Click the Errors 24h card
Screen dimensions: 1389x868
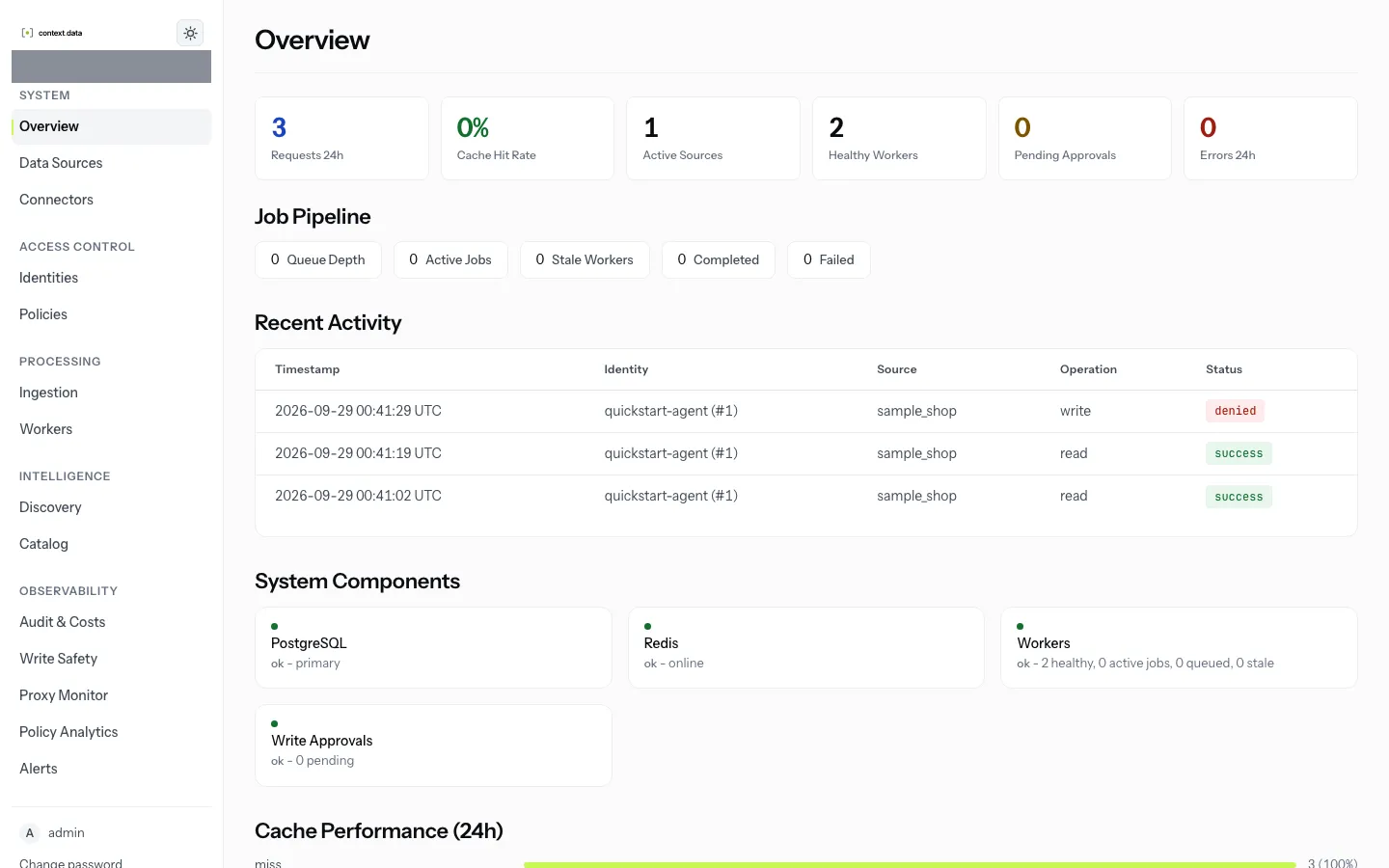click(1270, 138)
